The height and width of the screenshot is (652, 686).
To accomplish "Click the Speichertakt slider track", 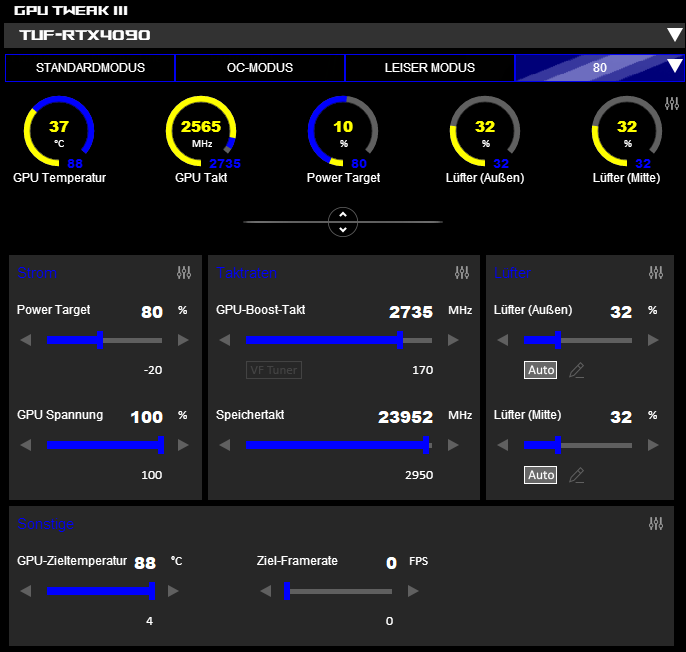I will point(339,445).
